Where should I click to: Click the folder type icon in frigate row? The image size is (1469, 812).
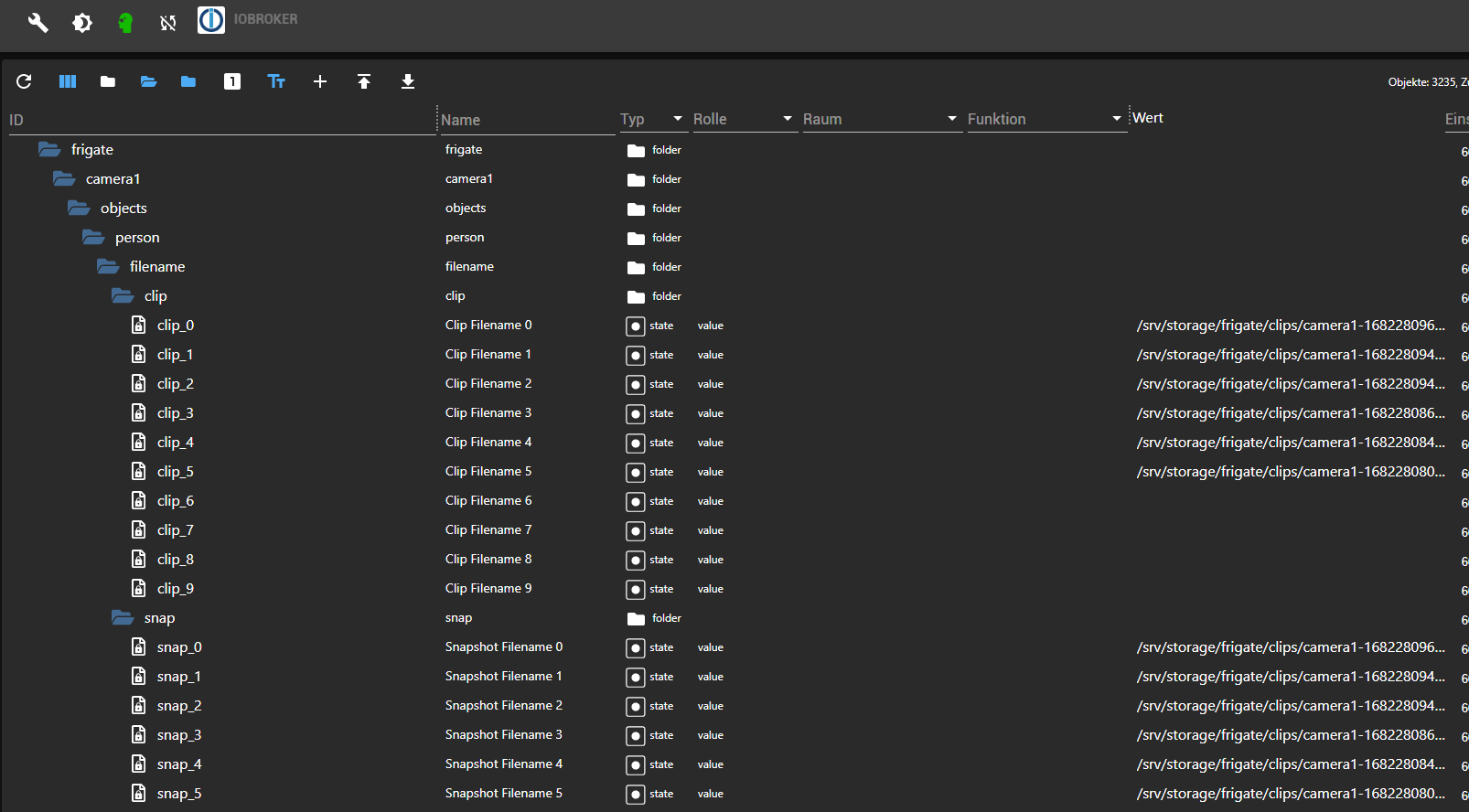[x=636, y=151]
